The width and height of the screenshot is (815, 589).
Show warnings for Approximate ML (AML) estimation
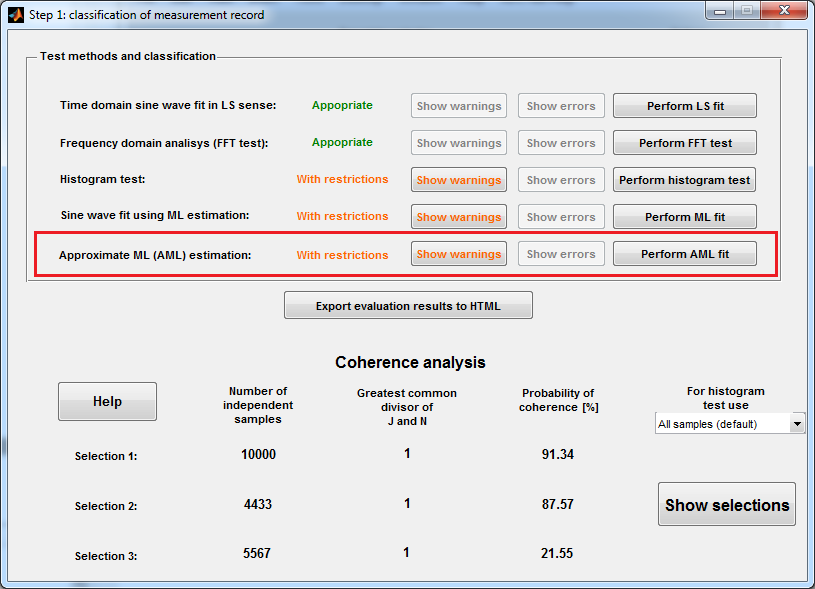(x=459, y=254)
